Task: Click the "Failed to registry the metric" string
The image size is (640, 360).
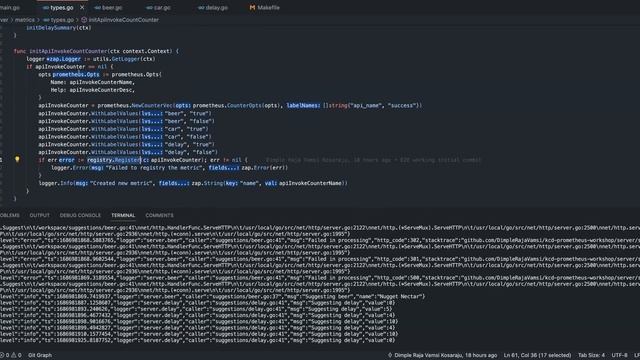Action: click(x=155, y=168)
